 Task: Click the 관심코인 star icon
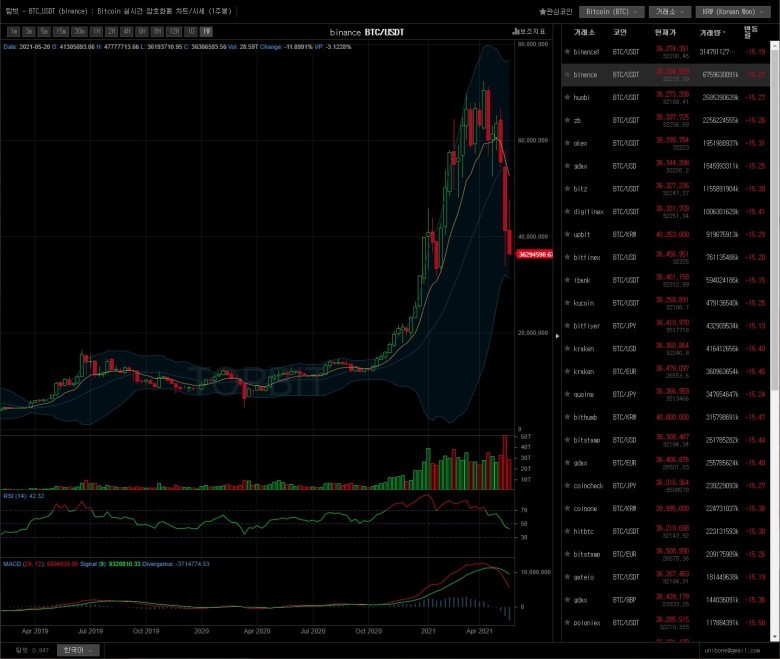pos(543,11)
